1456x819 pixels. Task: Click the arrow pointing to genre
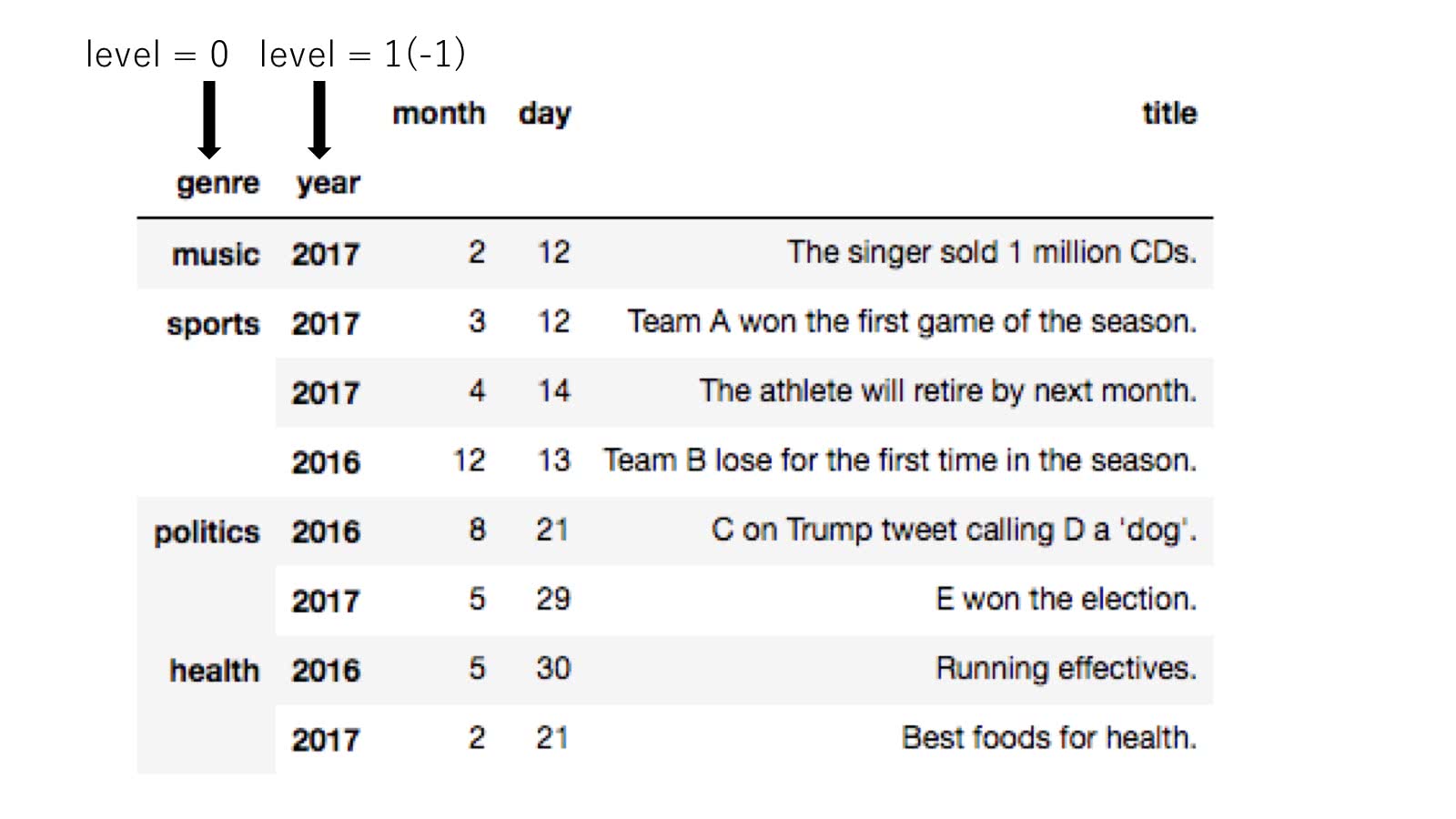[x=209, y=119]
